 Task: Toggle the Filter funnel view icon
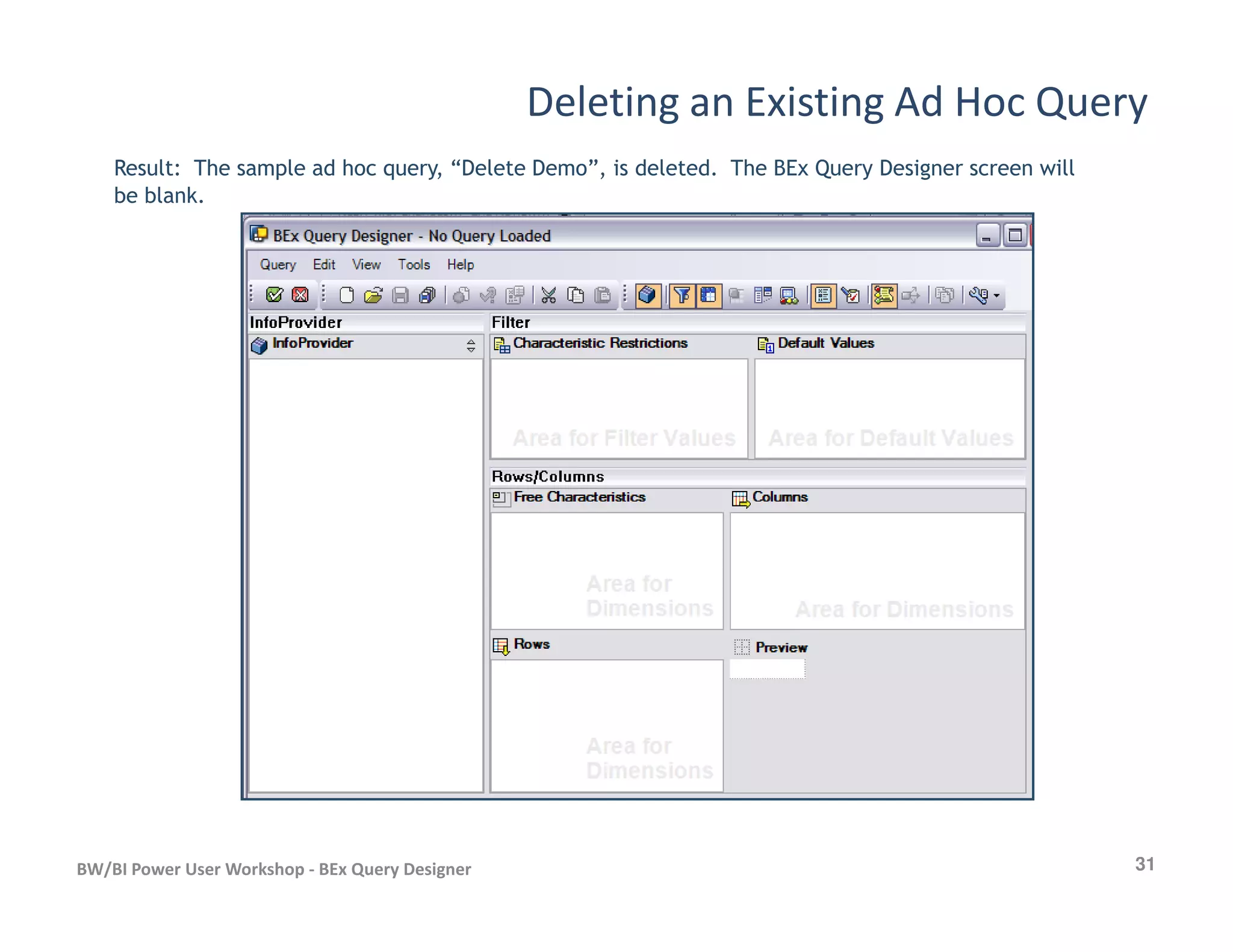tap(682, 295)
